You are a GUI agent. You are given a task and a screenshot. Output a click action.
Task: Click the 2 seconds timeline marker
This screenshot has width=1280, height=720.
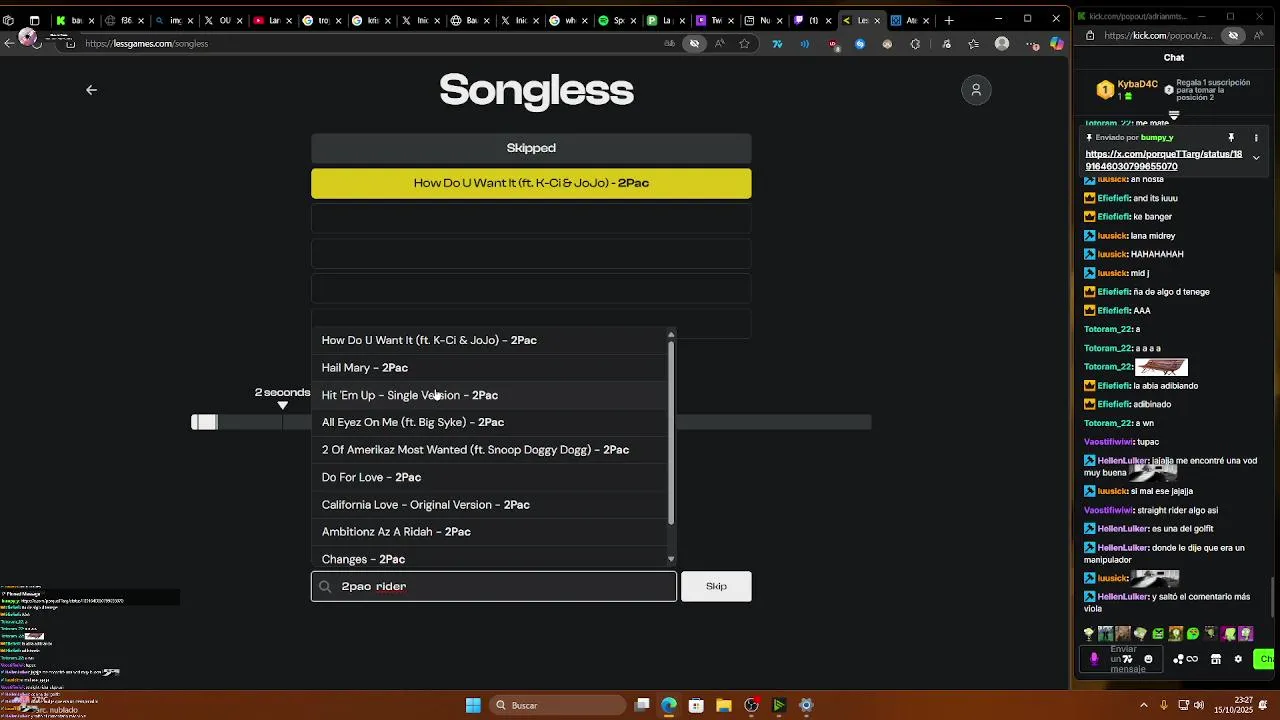(x=283, y=398)
